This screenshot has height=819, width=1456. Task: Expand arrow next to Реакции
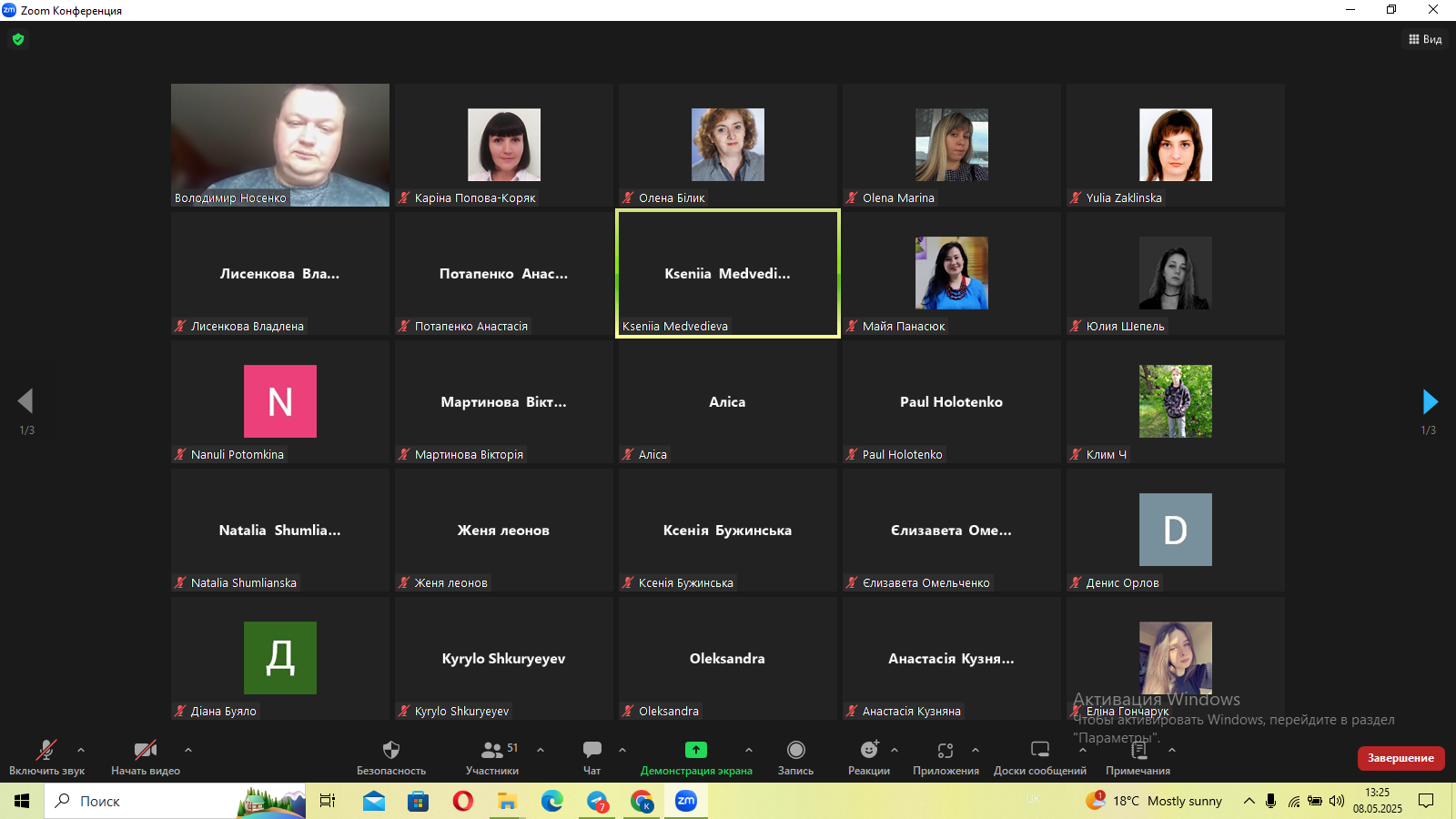click(x=895, y=750)
